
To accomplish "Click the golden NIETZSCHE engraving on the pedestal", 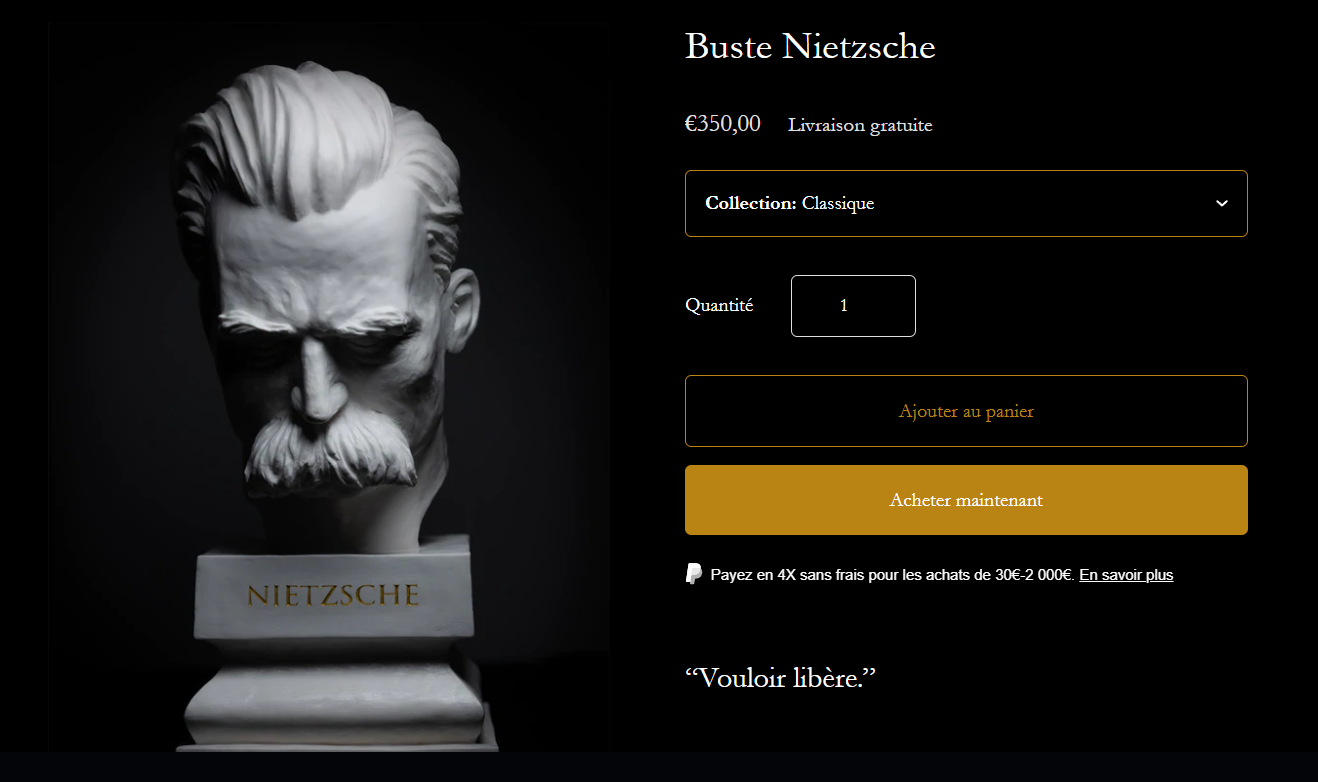I will pyautogui.click(x=333, y=595).
